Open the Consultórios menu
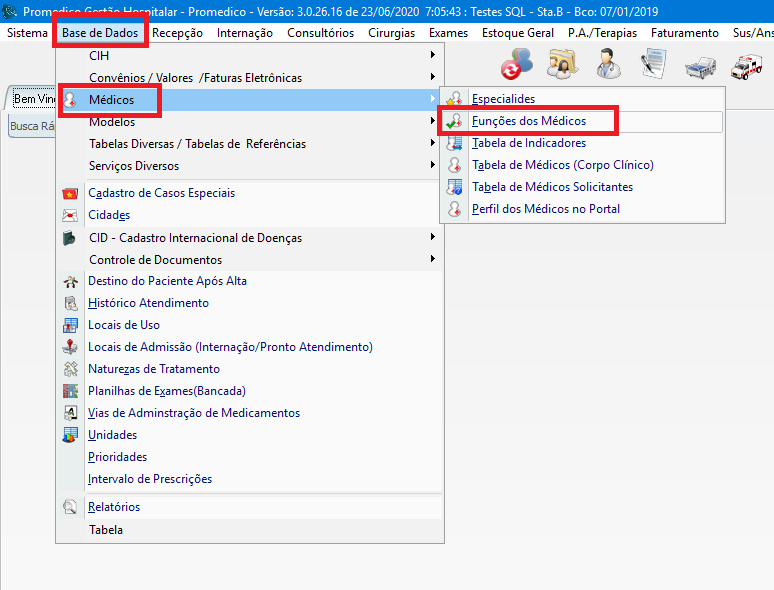774x590 pixels. pyautogui.click(x=320, y=33)
